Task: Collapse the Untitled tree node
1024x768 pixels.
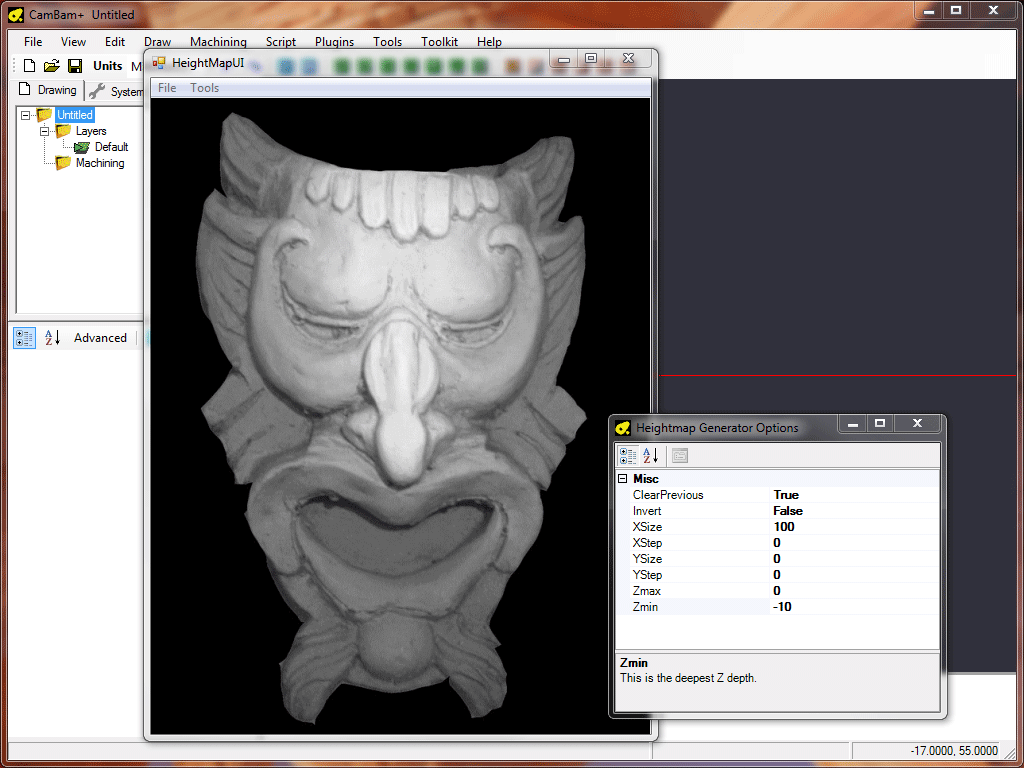Action: [26, 115]
